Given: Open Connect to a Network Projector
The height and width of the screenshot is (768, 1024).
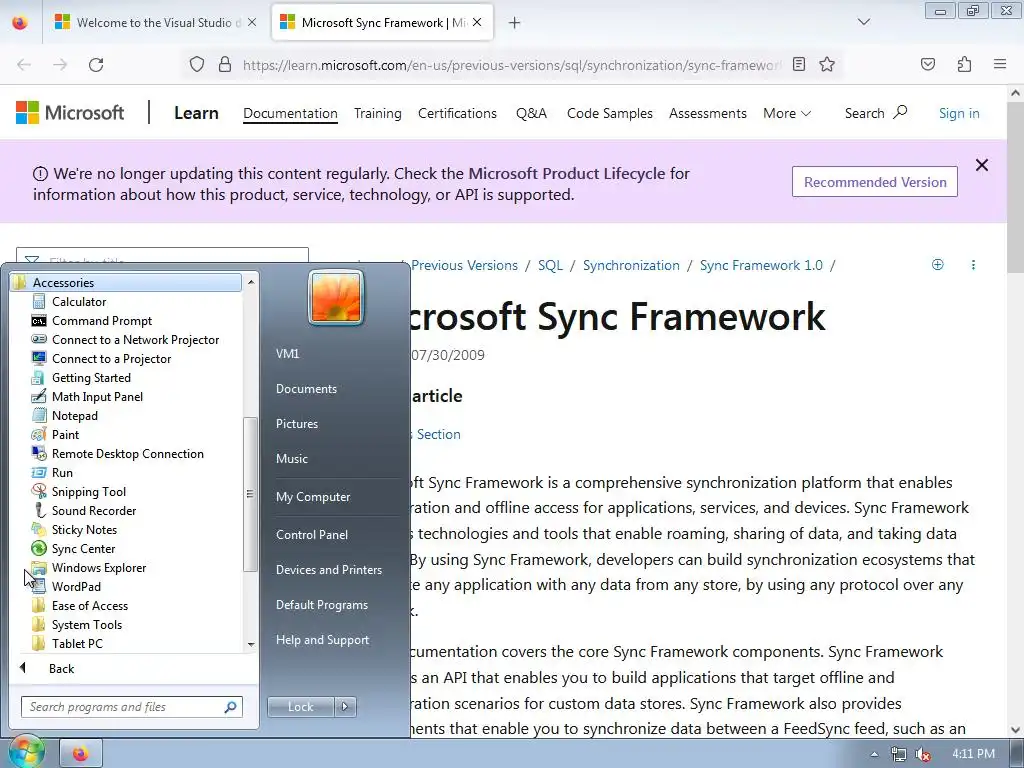Looking at the screenshot, I should 135,340.
